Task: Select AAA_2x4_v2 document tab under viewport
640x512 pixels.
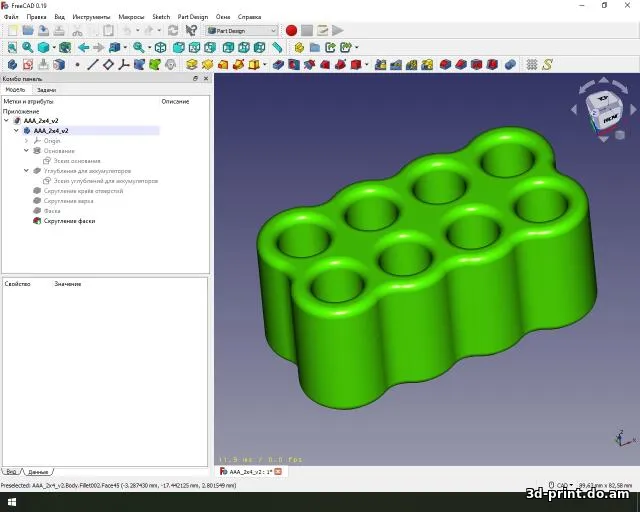Action: coord(251,472)
